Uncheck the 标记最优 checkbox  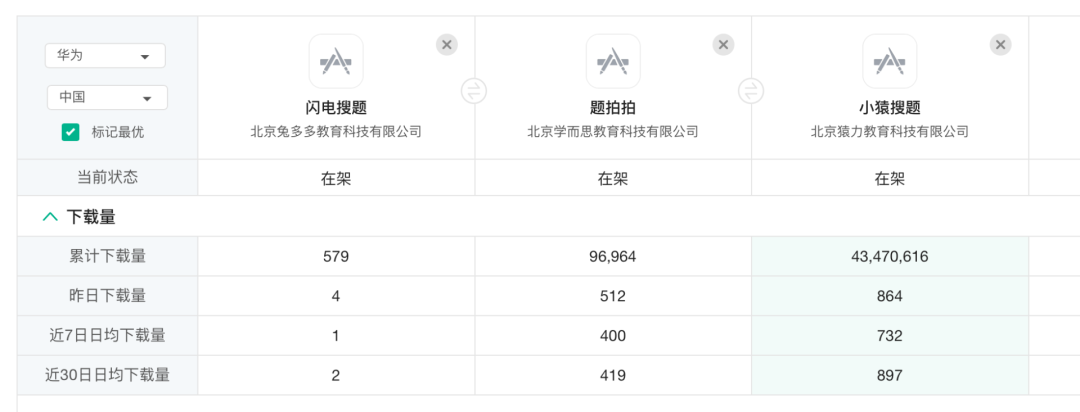pos(70,132)
